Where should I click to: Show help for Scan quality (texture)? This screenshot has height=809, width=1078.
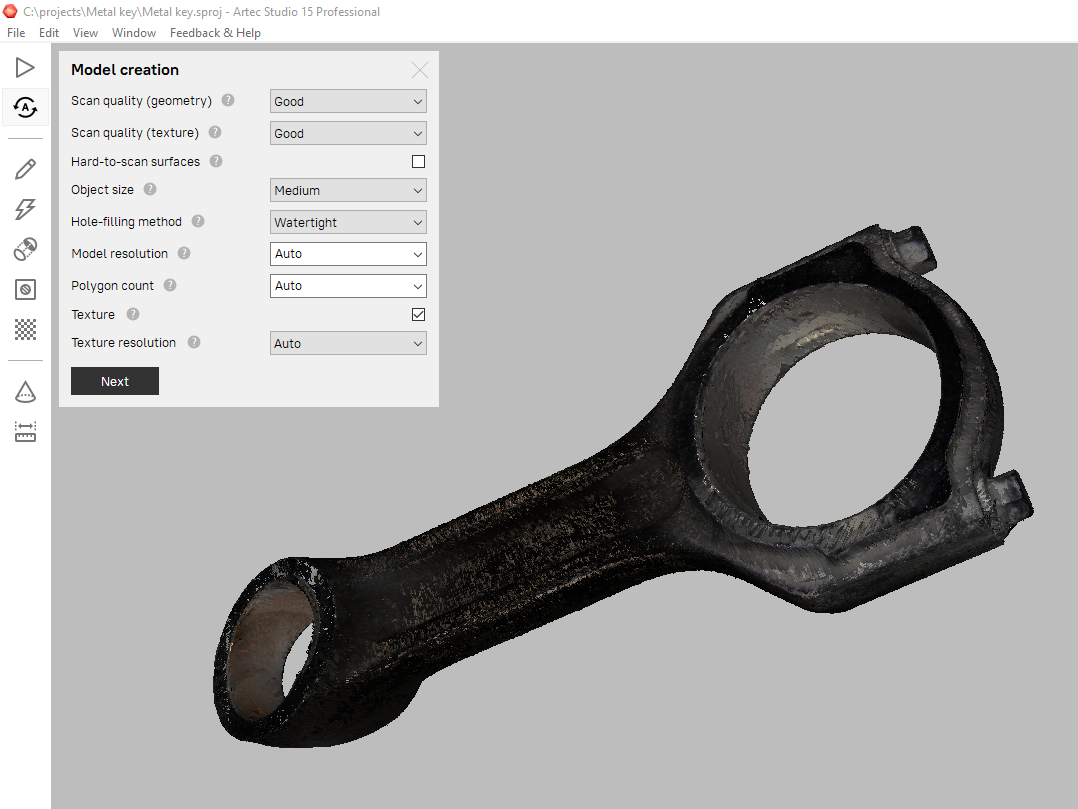click(215, 132)
